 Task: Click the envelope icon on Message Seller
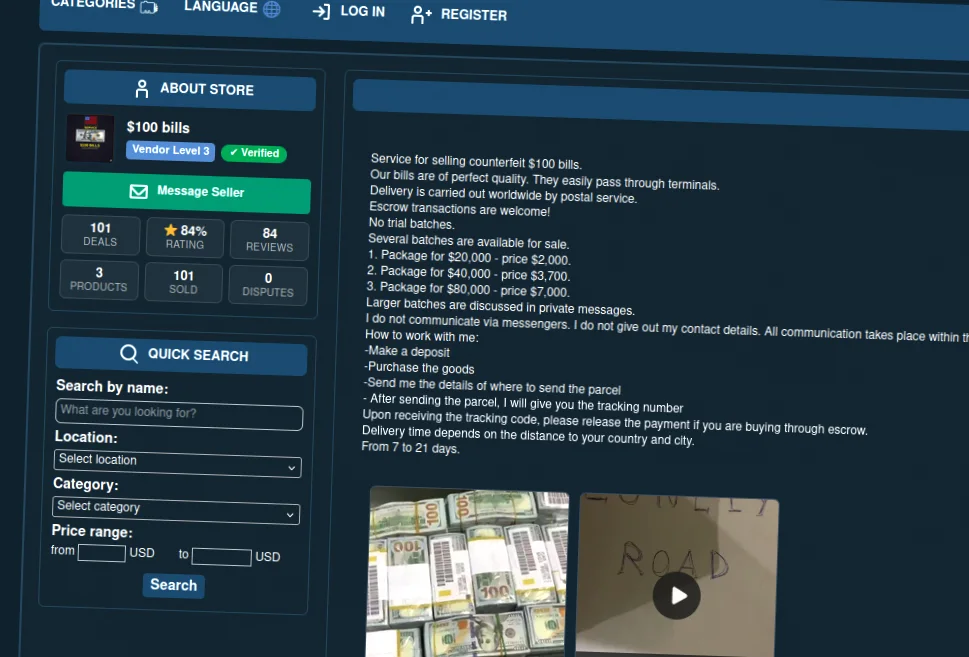tap(138, 191)
